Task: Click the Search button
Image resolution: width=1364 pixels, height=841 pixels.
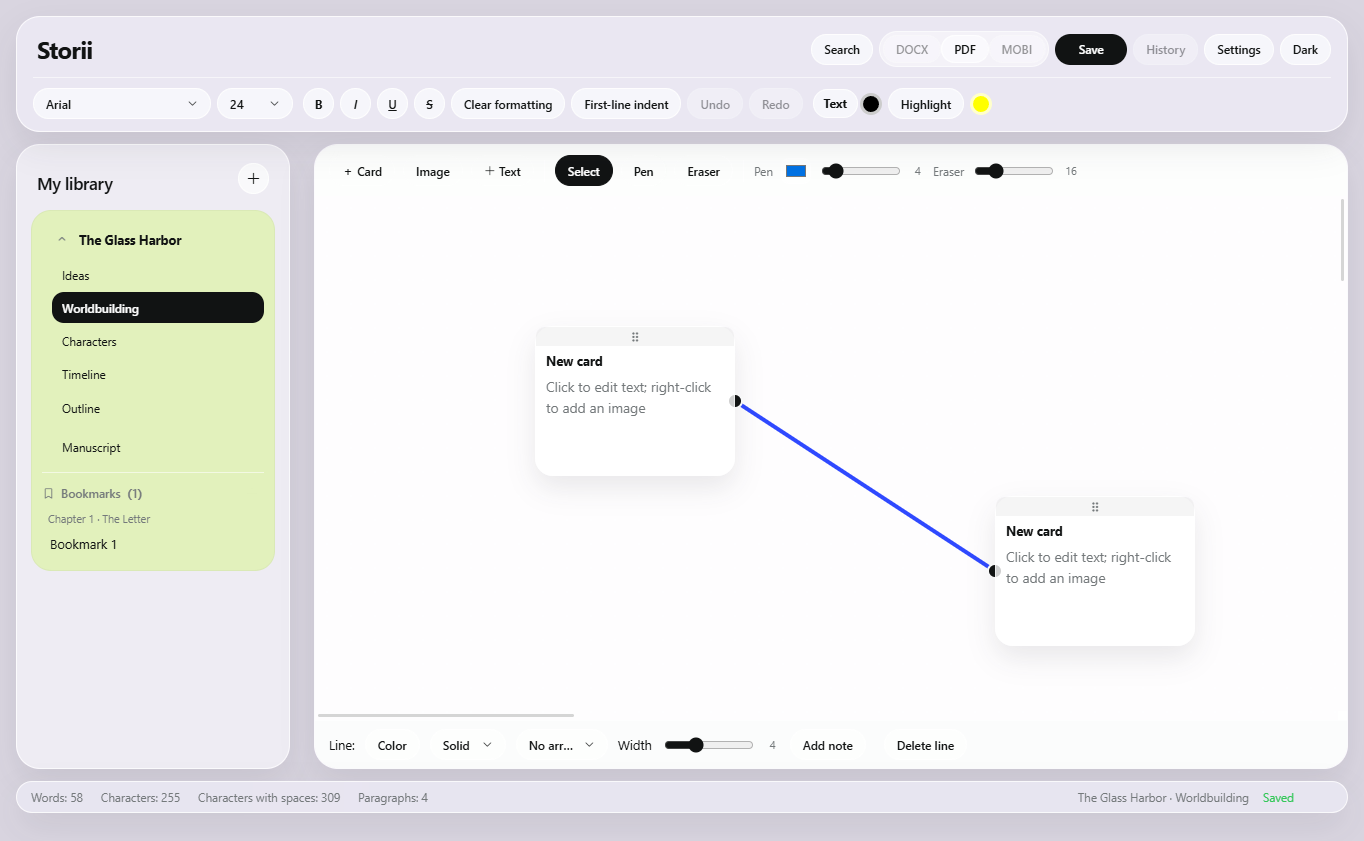Action: pyautogui.click(x=842, y=50)
